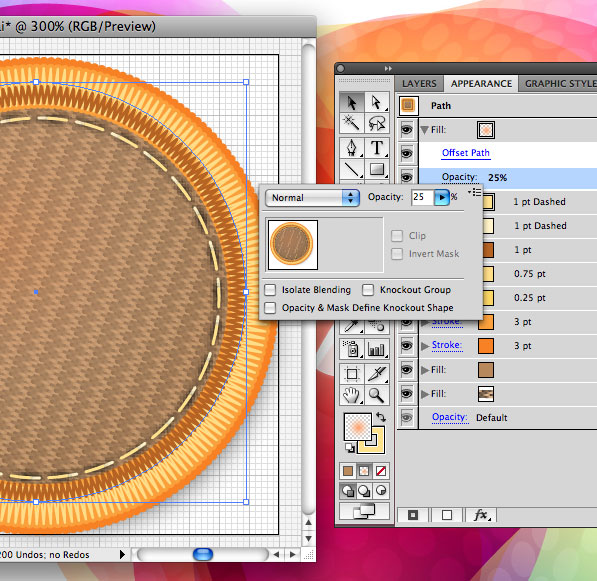The height and width of the screenshot is (581, 597).
Task: Open the status bar popup arrow
Action: click(122, 554)
